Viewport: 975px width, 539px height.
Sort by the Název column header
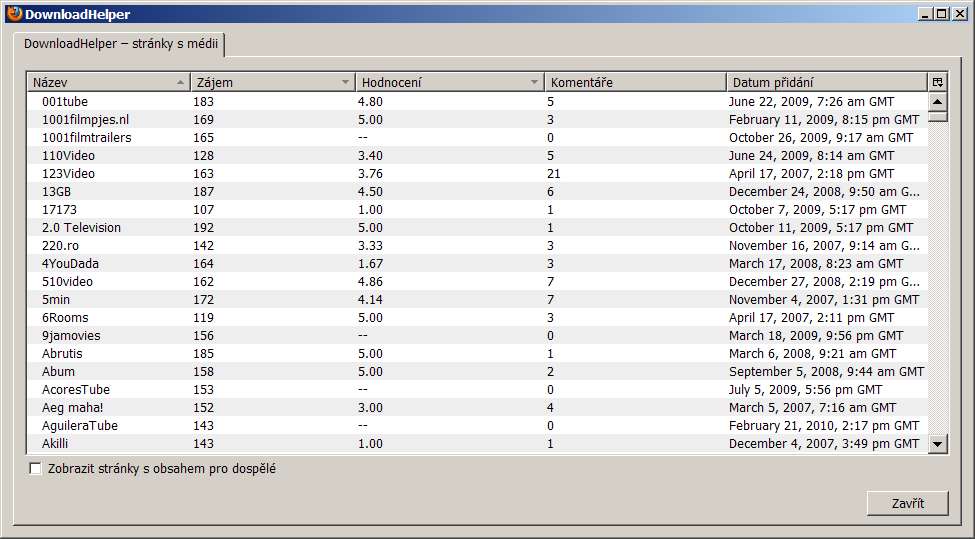click(109, 82)
